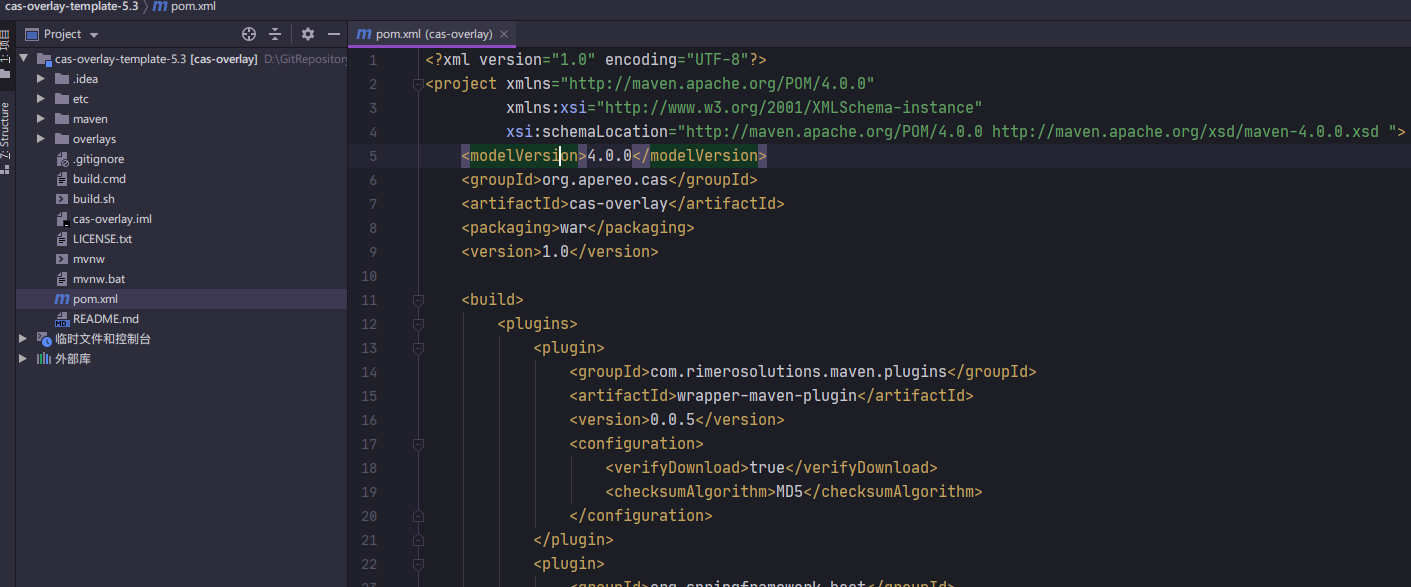Image resolution: width=1411 pixels, height=587 pixels.
Task: Click wrapper-maven-plugin artifactId text
Action: coord(767,396)
